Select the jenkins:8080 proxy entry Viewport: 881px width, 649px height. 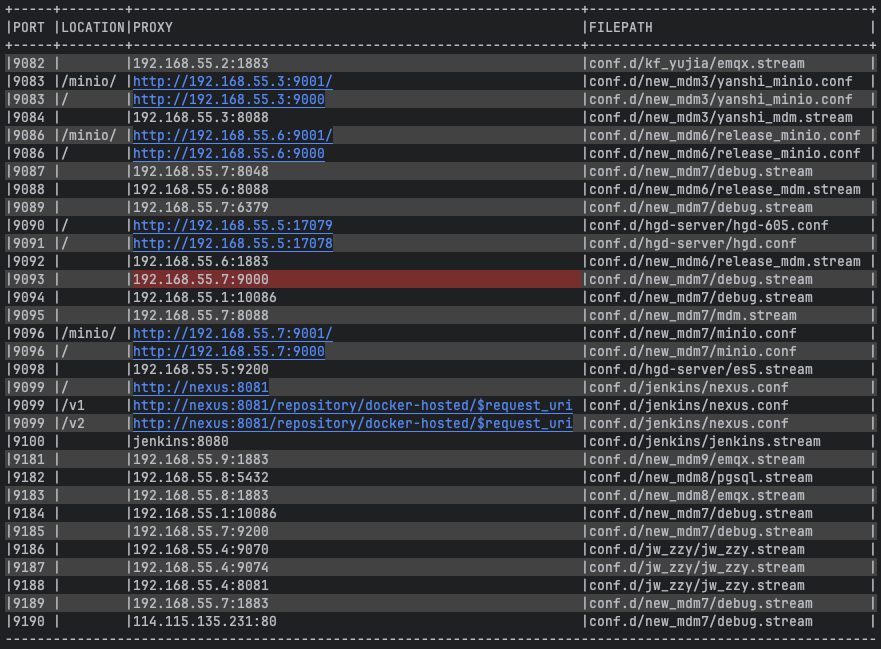click(180, 441)
